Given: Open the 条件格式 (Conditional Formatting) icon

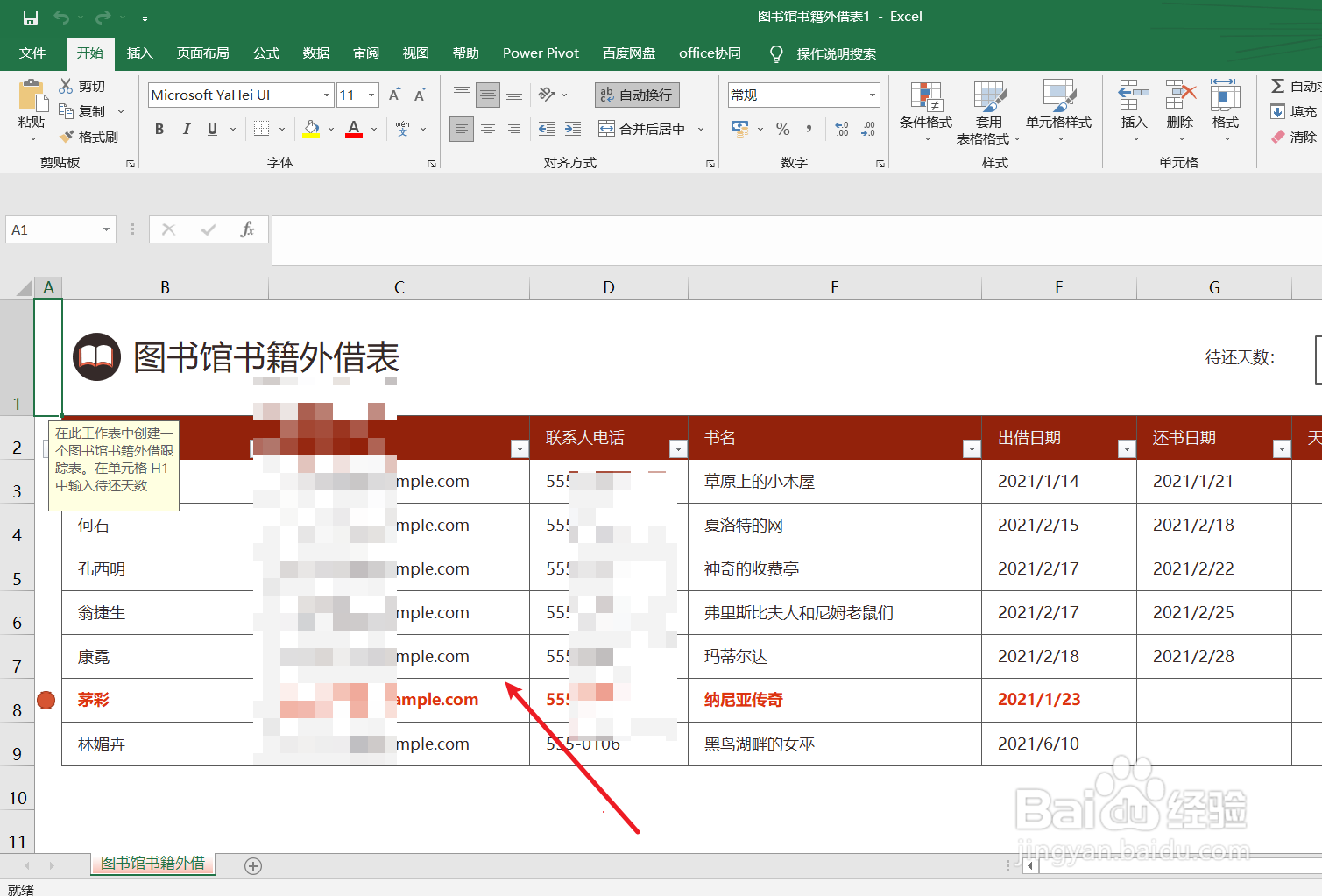Looking at the screenshot, I should [925, 109].
